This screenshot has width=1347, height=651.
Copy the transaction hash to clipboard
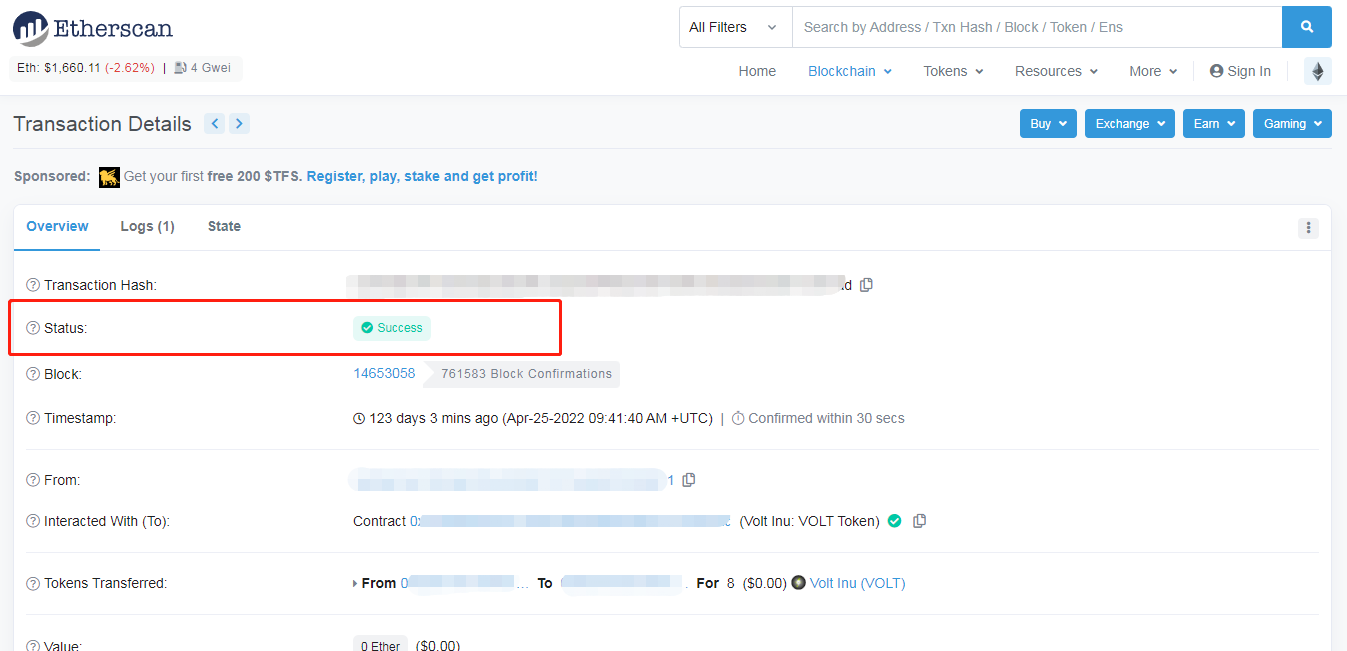point(866,285)
